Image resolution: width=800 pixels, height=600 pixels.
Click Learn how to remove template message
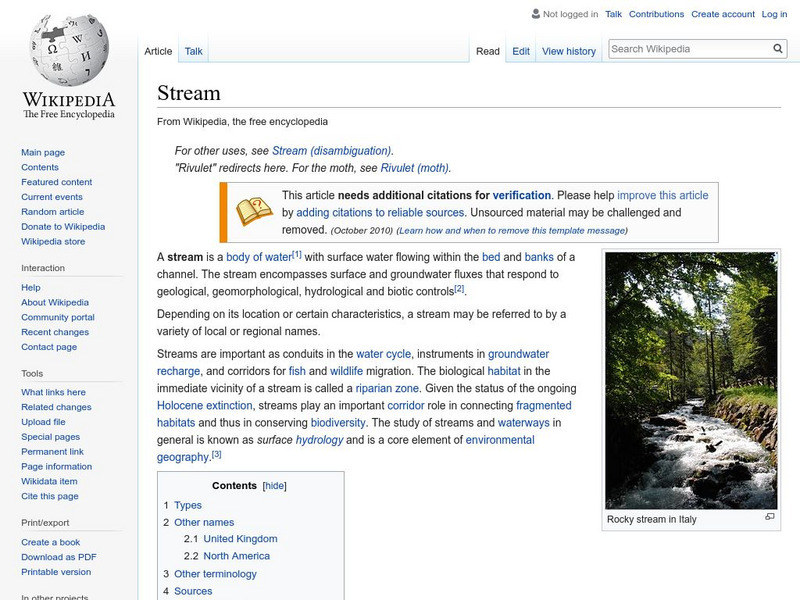(x=512, y=231)
